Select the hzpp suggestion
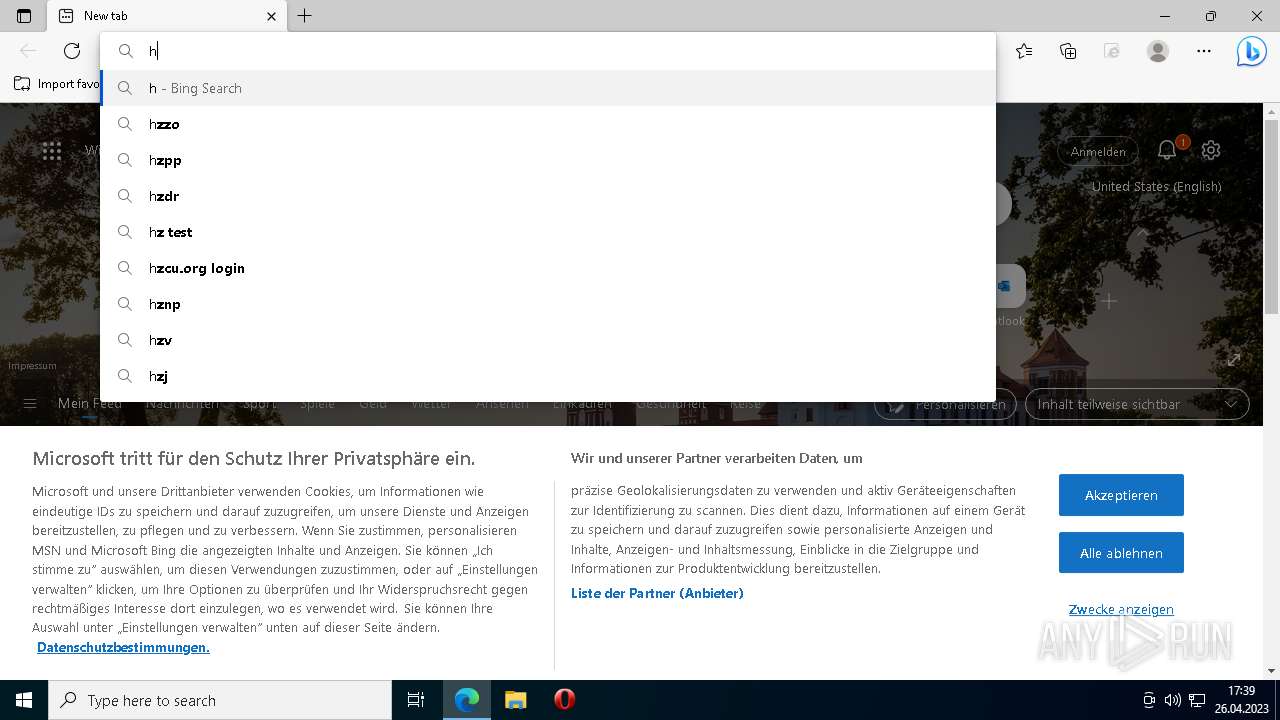The height and width of the screenshot is (720, 1280). pyautogui.click(x=548, y=160)
